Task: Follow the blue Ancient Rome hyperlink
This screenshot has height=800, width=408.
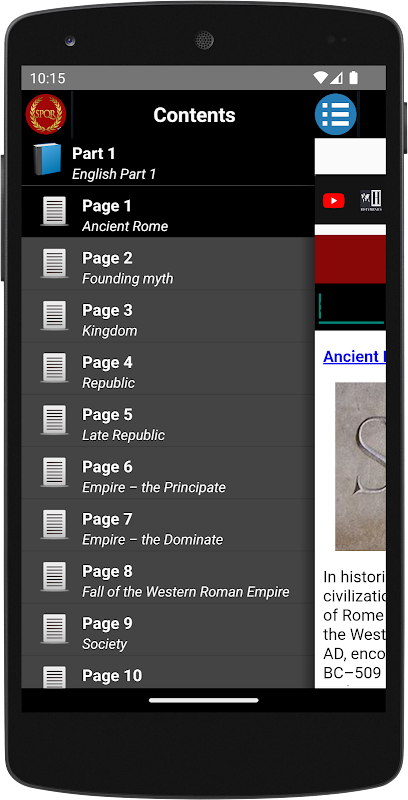Action: pyautogui.click(x=354, y=356)
